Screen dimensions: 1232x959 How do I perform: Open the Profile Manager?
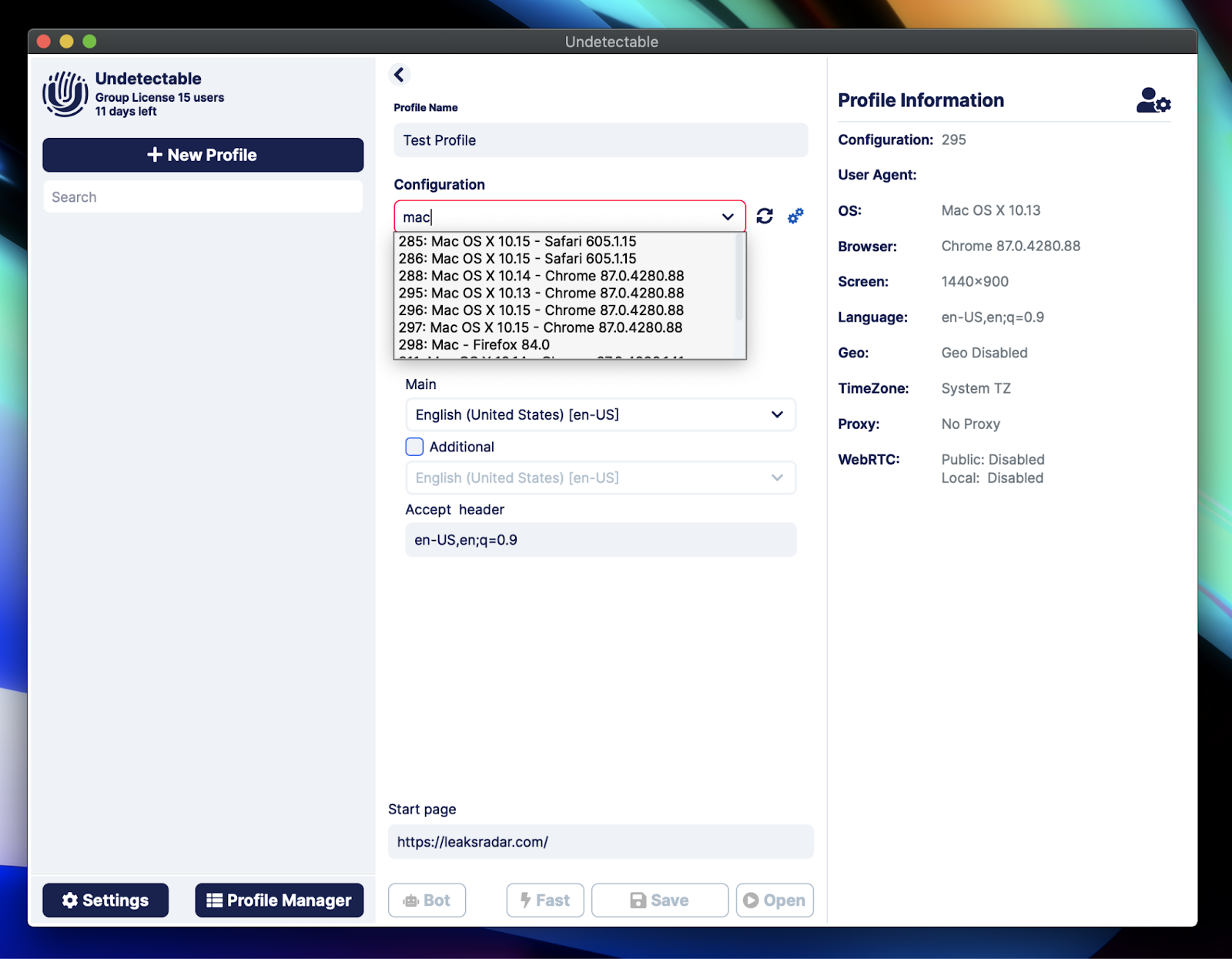tap(280, 900)
